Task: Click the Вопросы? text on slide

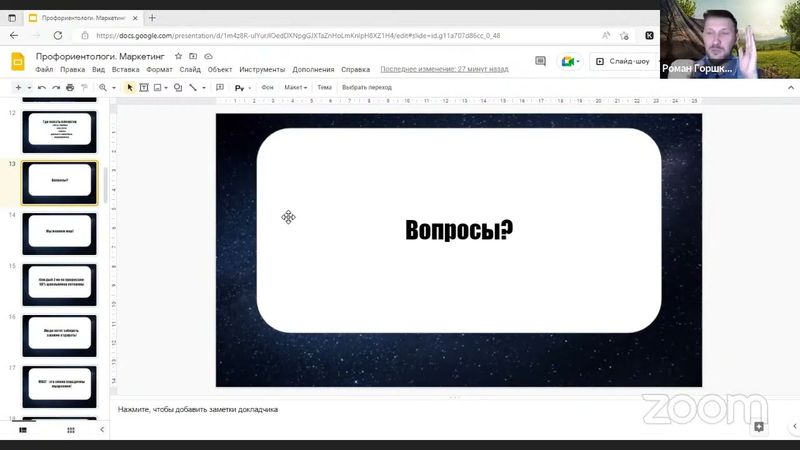Action: coord(459,230)
